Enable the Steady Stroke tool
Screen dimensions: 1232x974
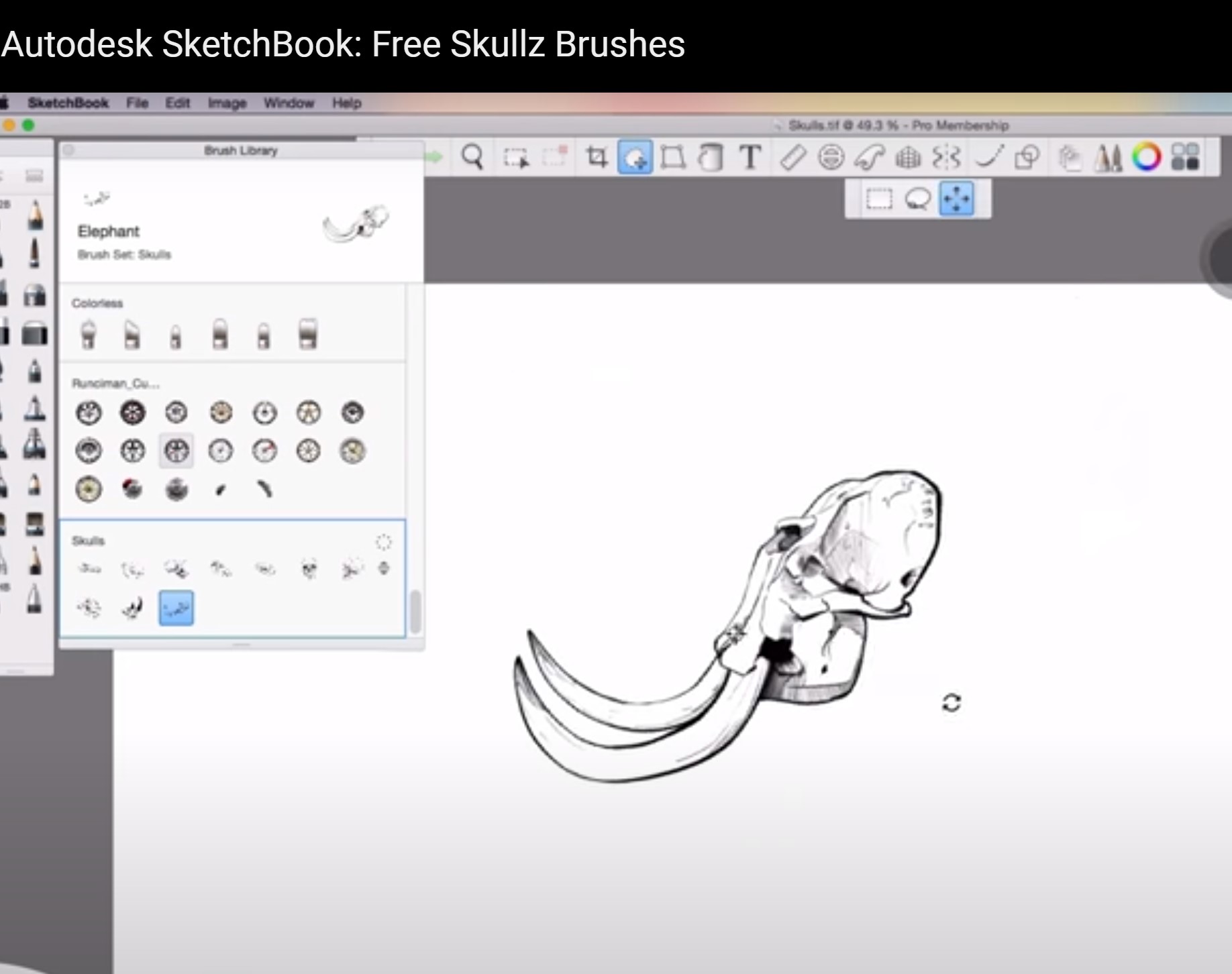pos(988,158)
